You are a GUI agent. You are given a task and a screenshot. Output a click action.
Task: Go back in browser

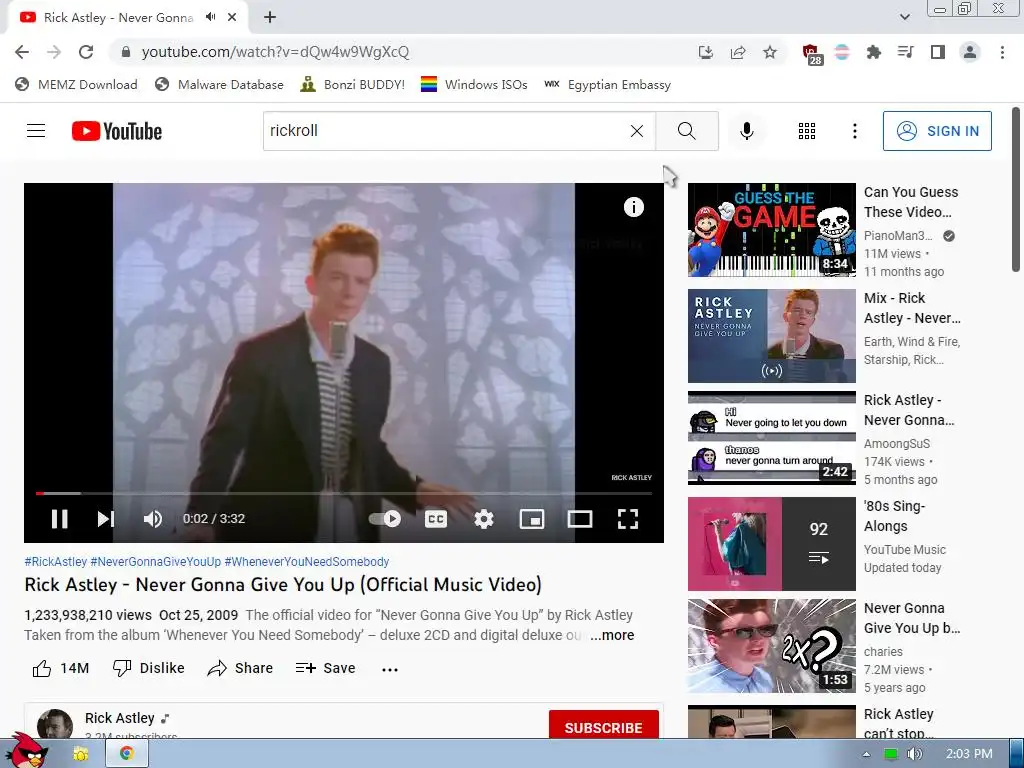point(22,52)
